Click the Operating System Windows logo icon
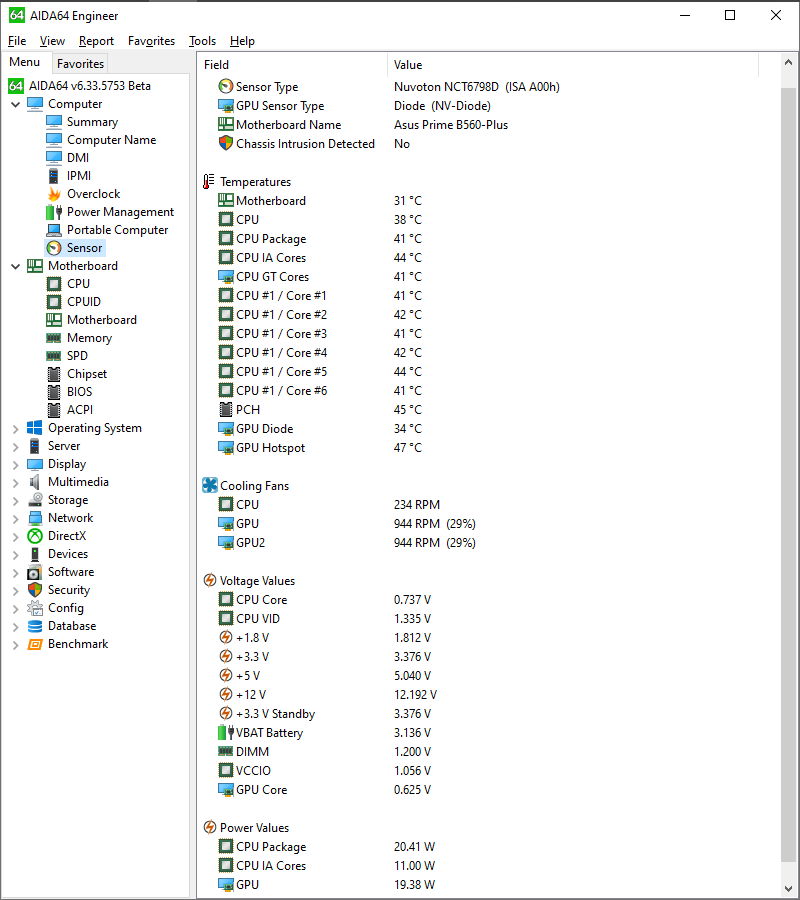The image size is (800, 900). 35,428
